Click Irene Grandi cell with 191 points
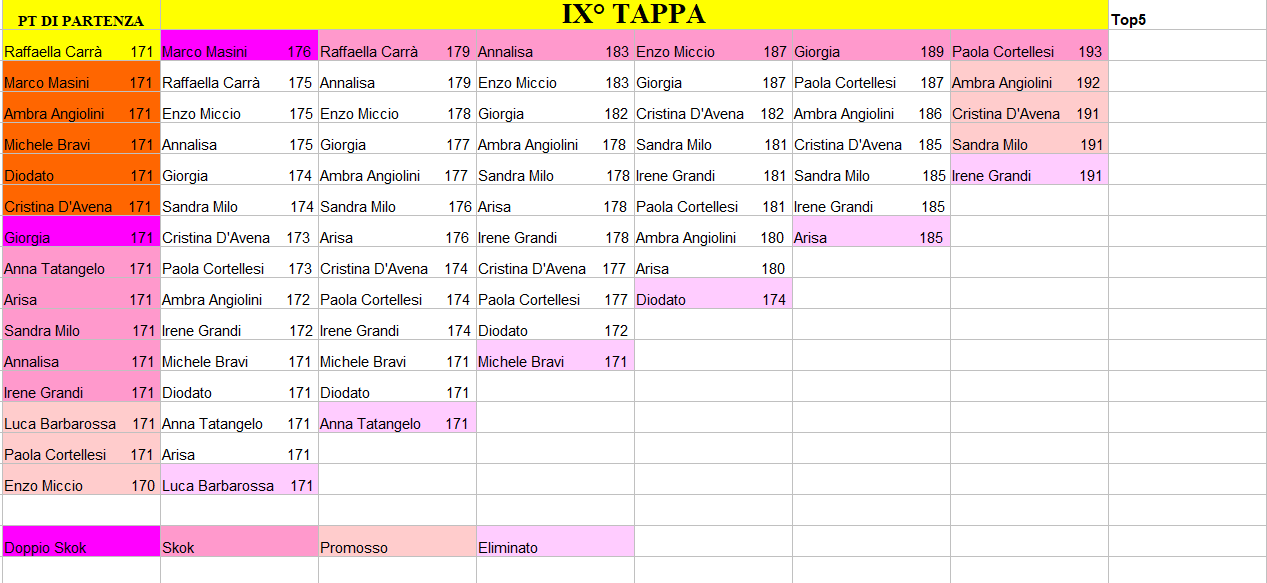 [x=1028, y=176]
